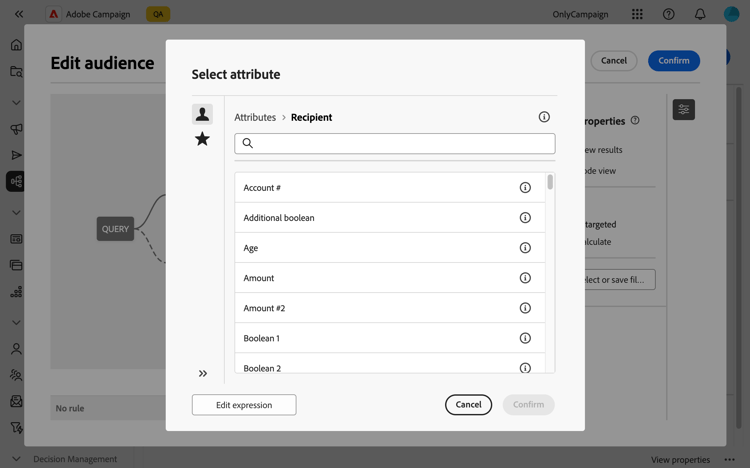Viewport: 750px width, 468px height.
Task: Select the Amount #2 attribute
Action: [x=390, y=308]
